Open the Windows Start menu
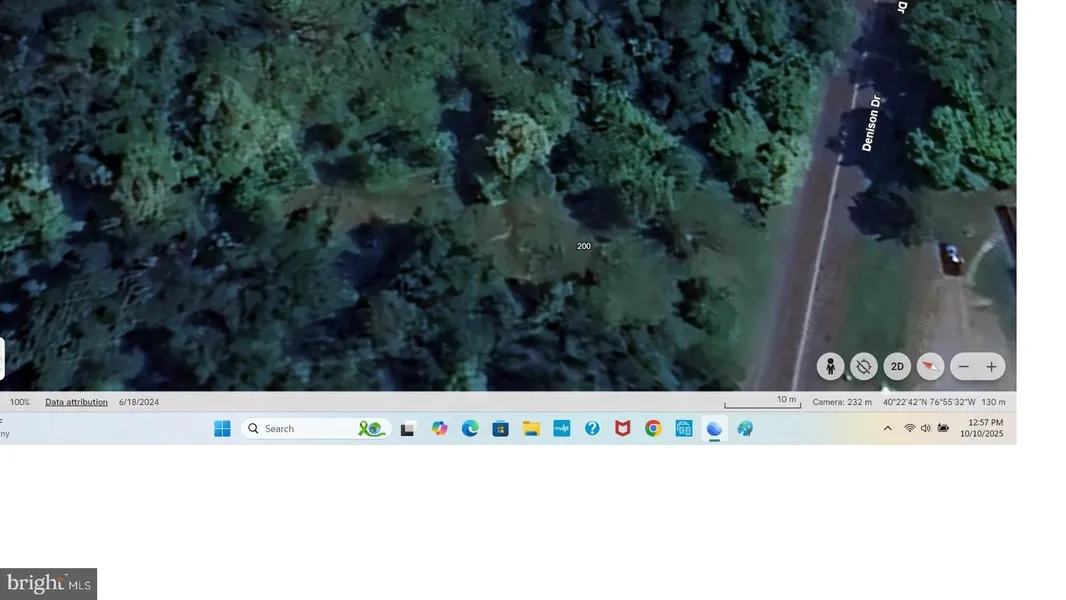The width and height of the screenshot is (1066, 600). coord(222,429)
